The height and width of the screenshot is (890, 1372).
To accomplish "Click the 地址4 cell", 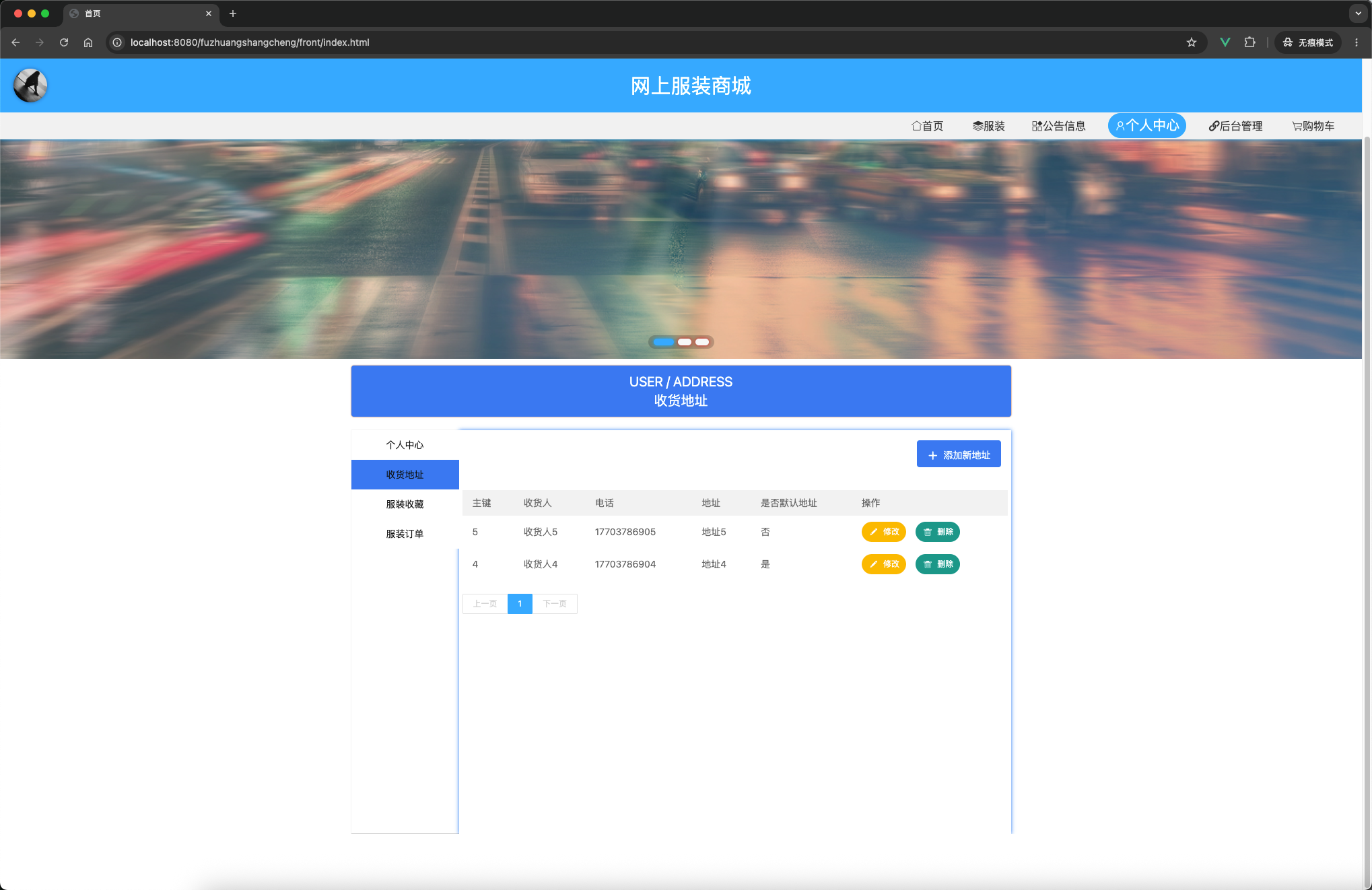I will tap(714, 564).
